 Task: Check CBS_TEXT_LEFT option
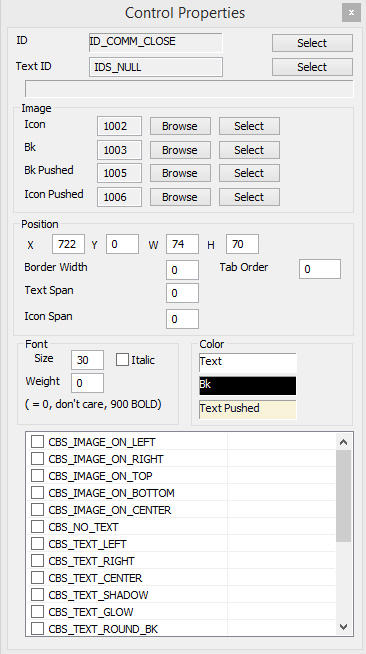coord(38,544)
